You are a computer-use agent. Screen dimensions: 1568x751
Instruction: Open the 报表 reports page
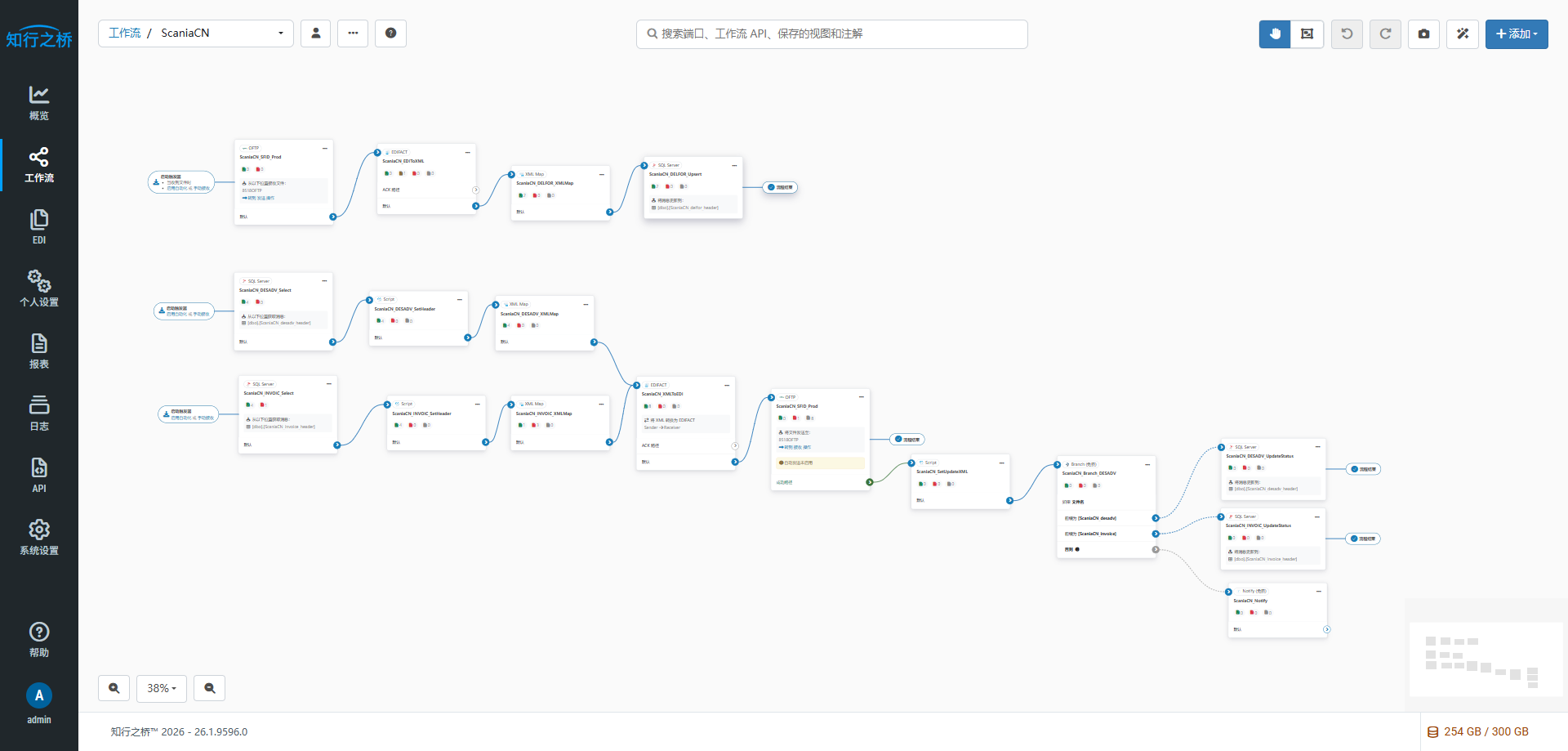[x=39, y=351]
